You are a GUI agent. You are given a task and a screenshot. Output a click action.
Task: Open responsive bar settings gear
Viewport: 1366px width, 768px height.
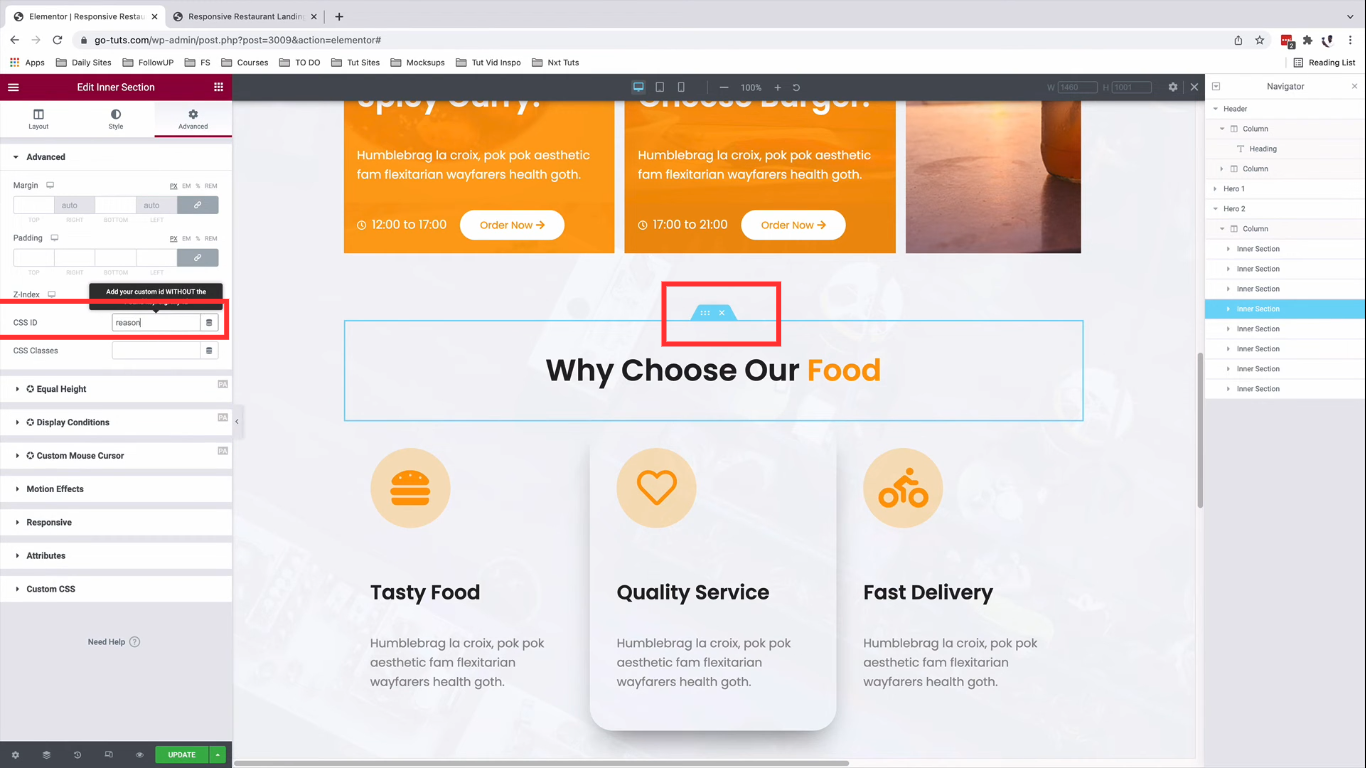pos(1173,87)
